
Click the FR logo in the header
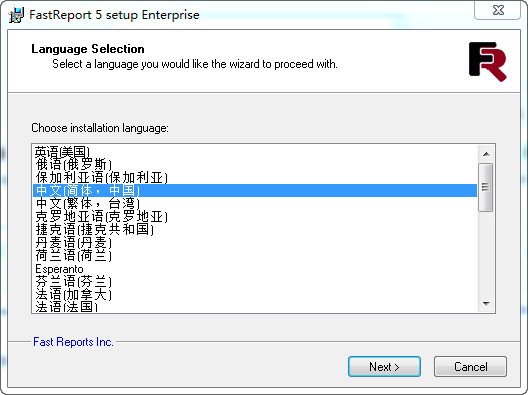488,62
